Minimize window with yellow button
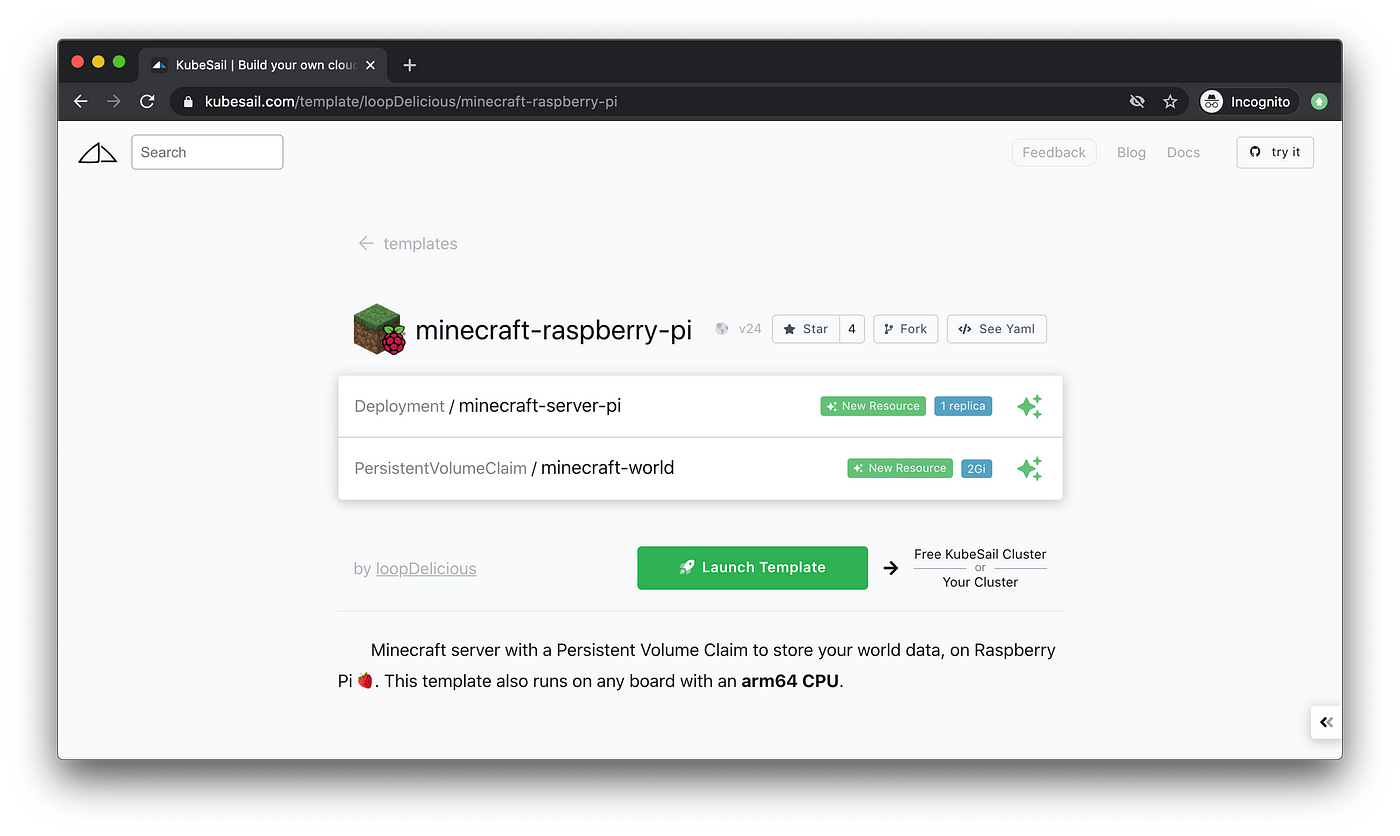This screenshot has height=836, width=1400. coord(98,62)
